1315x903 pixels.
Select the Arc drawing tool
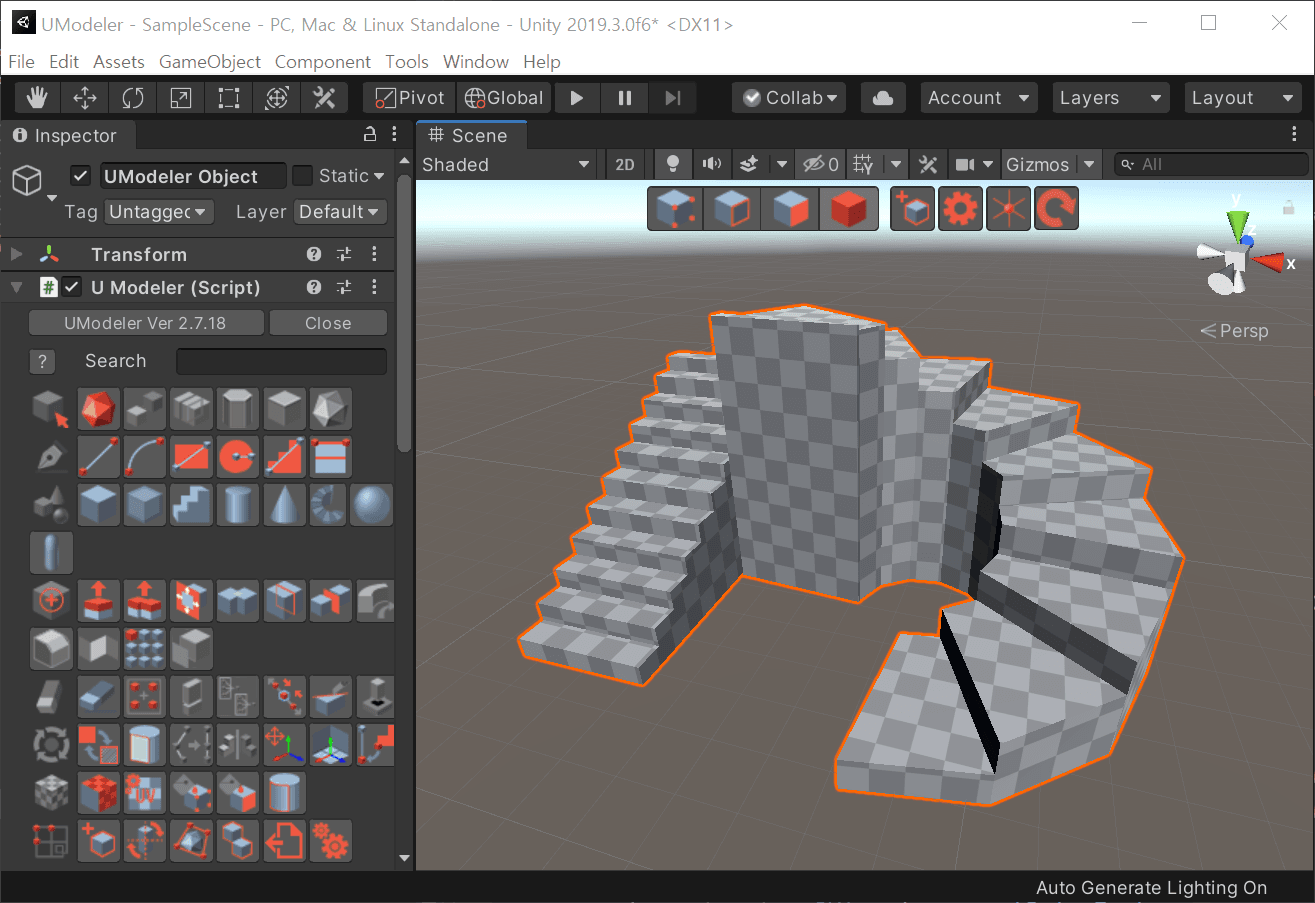145,457
